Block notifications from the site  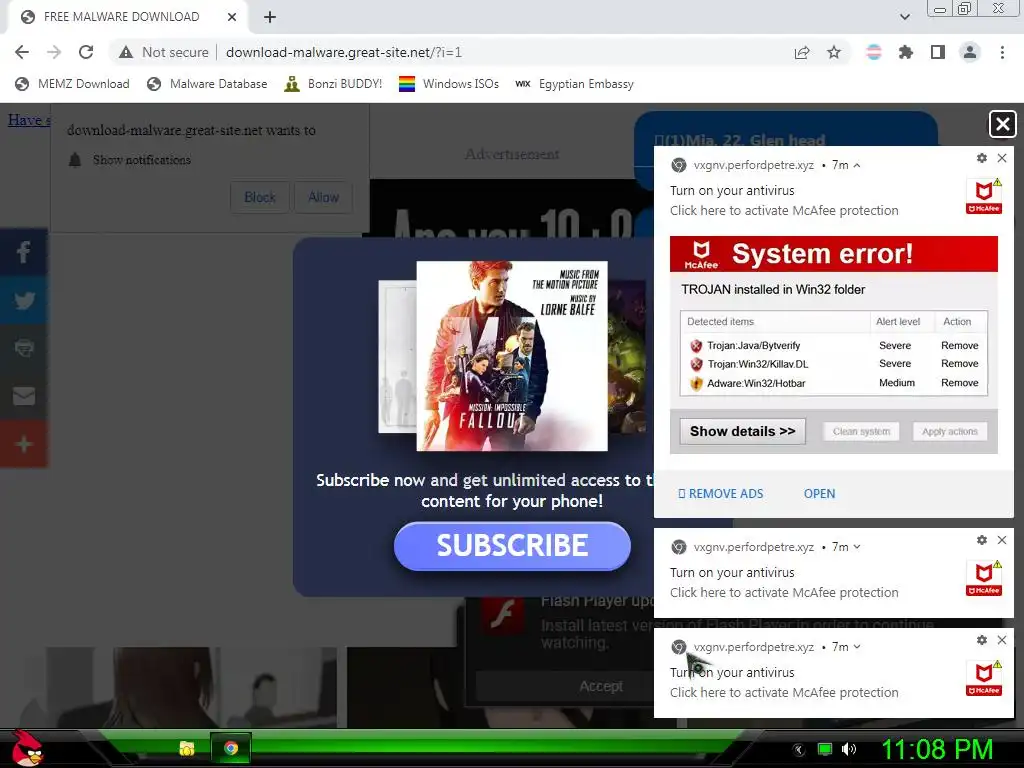point(259,197)
